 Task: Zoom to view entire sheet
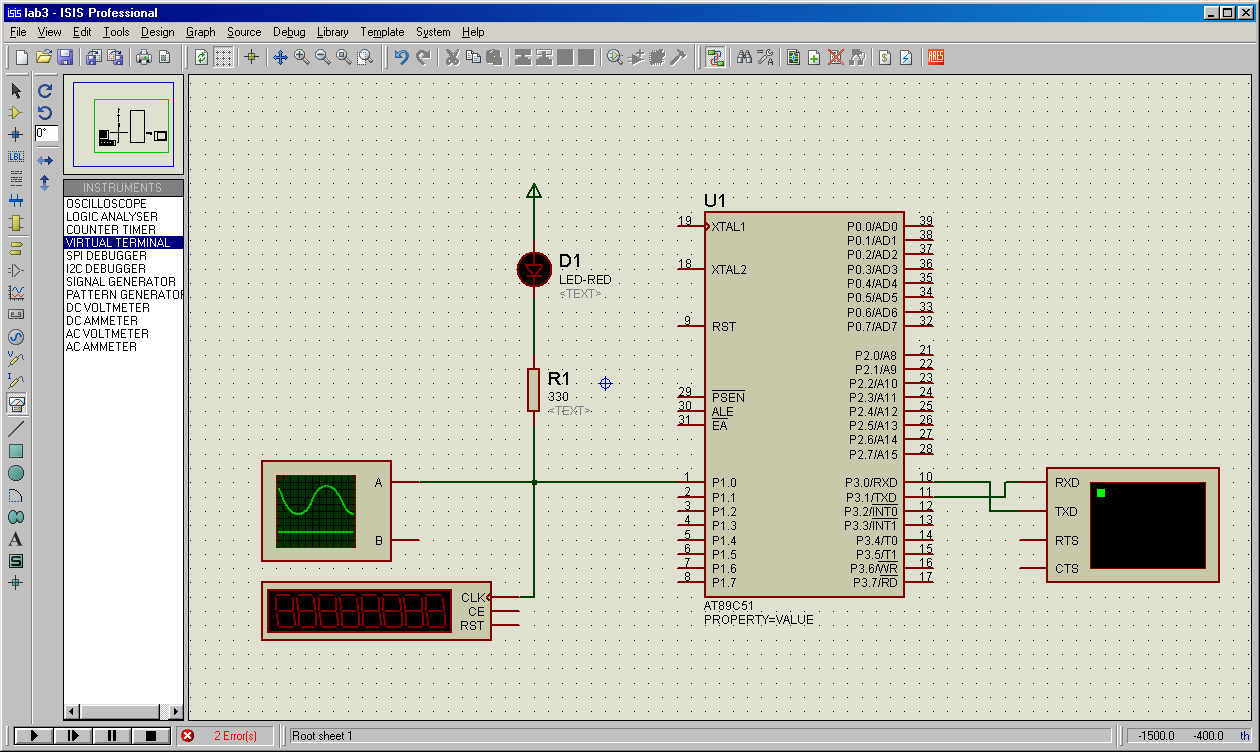coord(344,58)
